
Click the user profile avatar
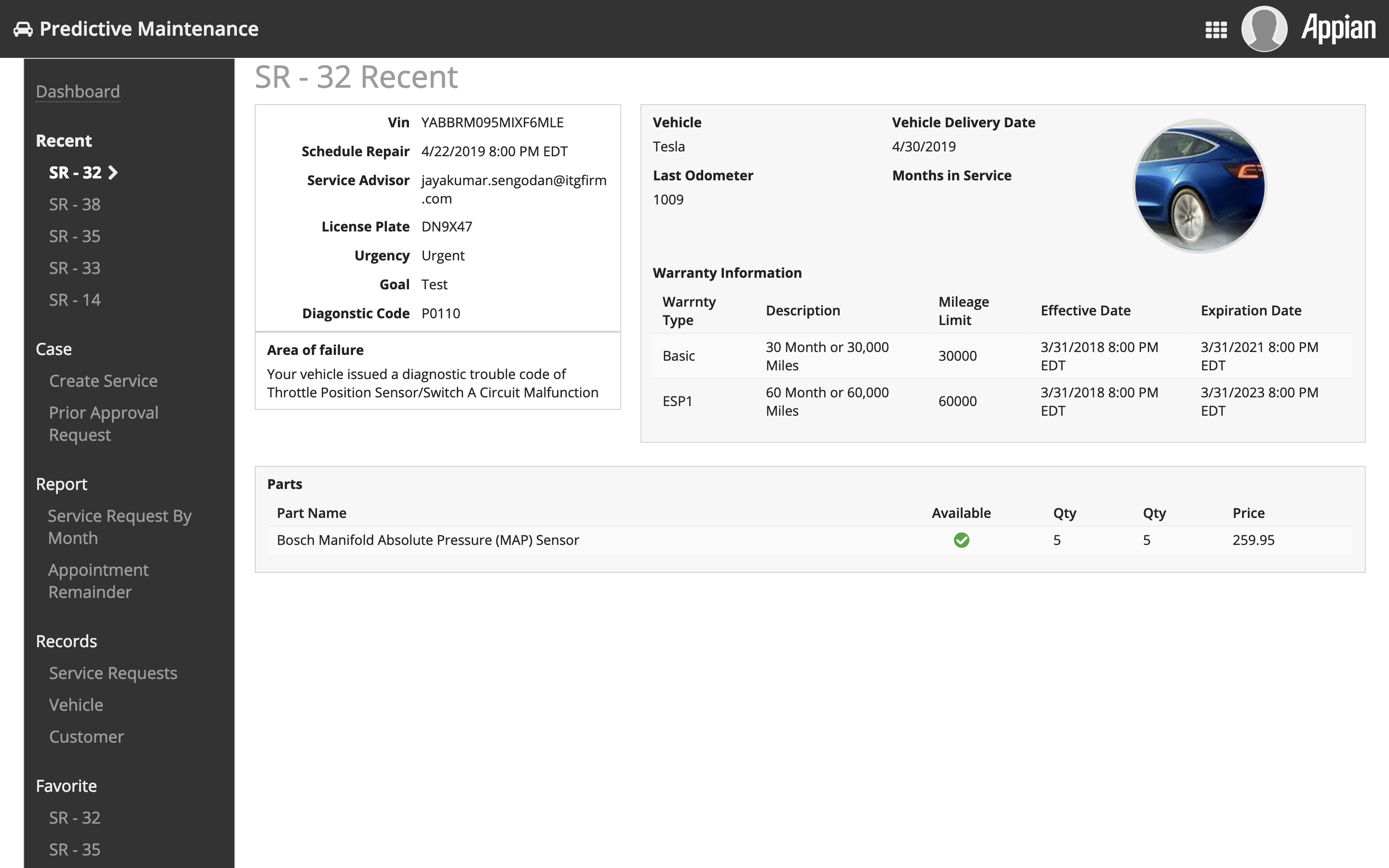coord(1264,29)
